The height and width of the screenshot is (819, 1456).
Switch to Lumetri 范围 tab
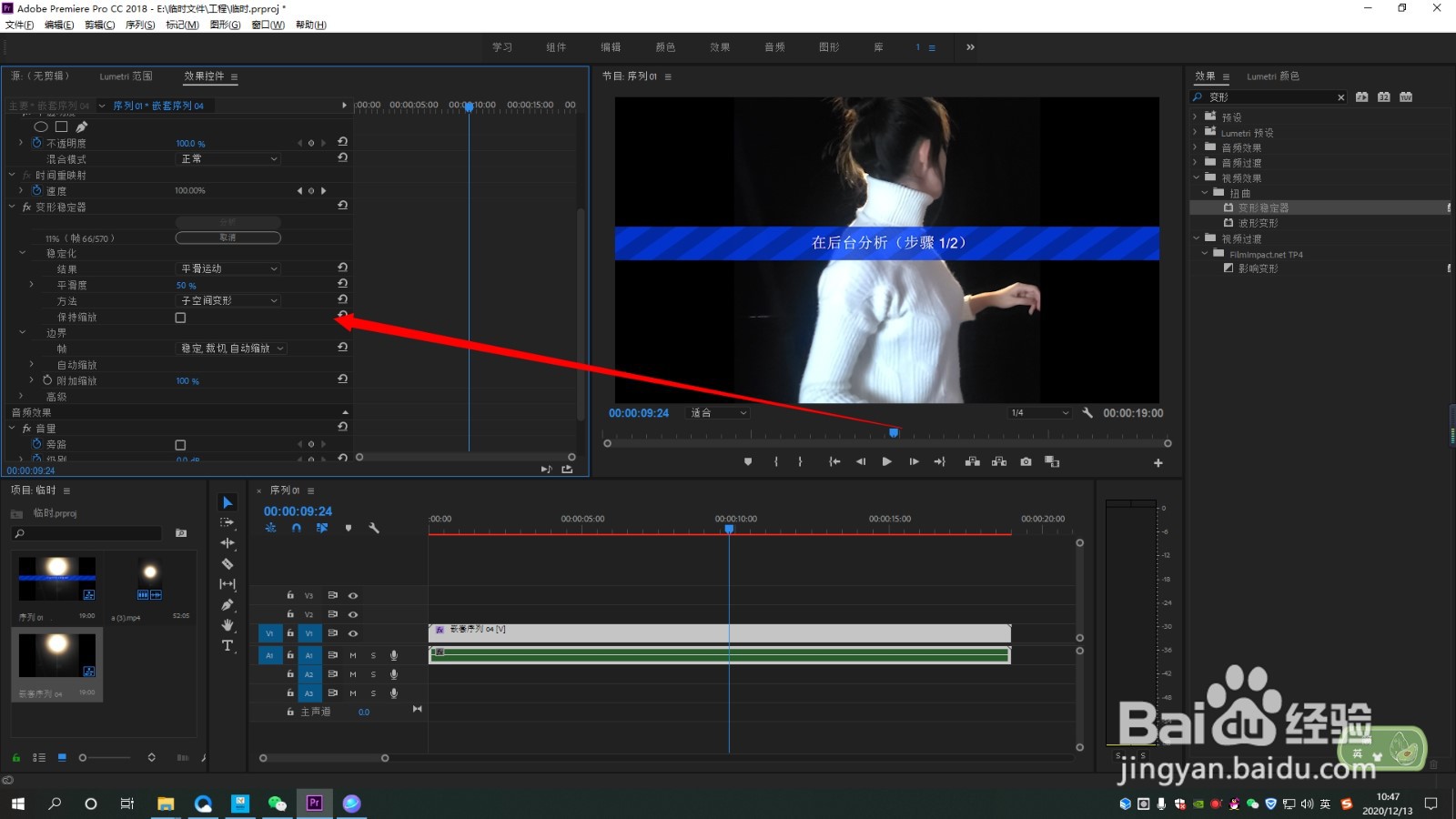tap(126, 76)
